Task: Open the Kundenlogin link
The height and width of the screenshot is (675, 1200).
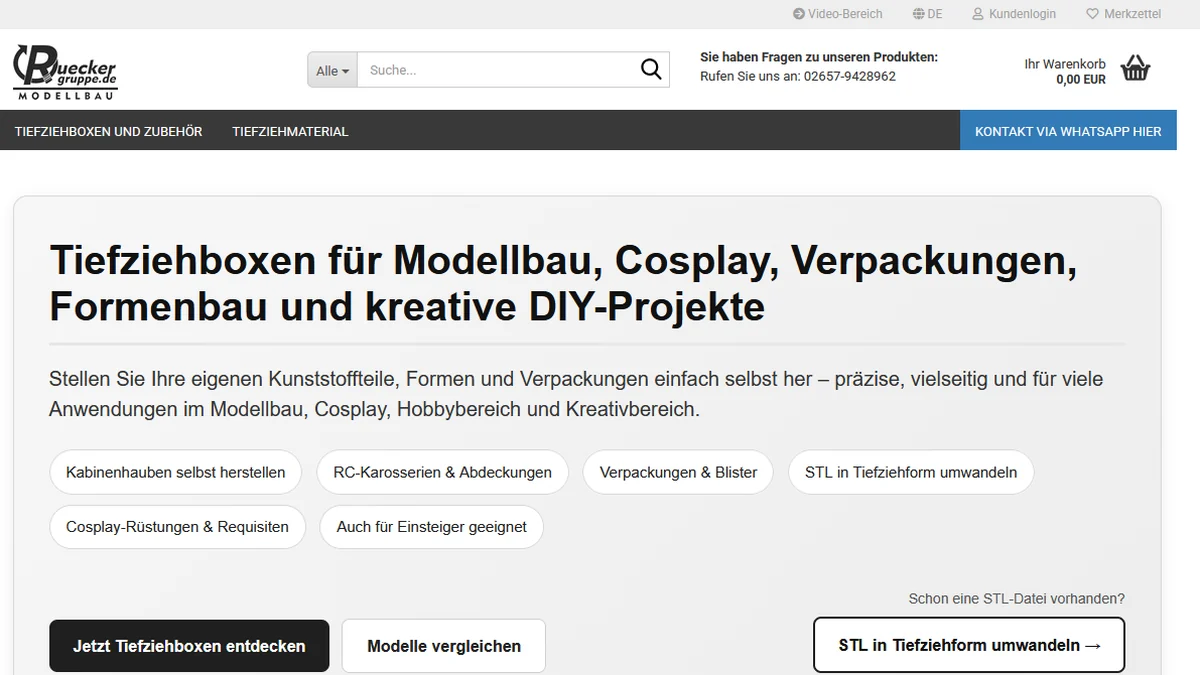Action: coord(1014,14)
